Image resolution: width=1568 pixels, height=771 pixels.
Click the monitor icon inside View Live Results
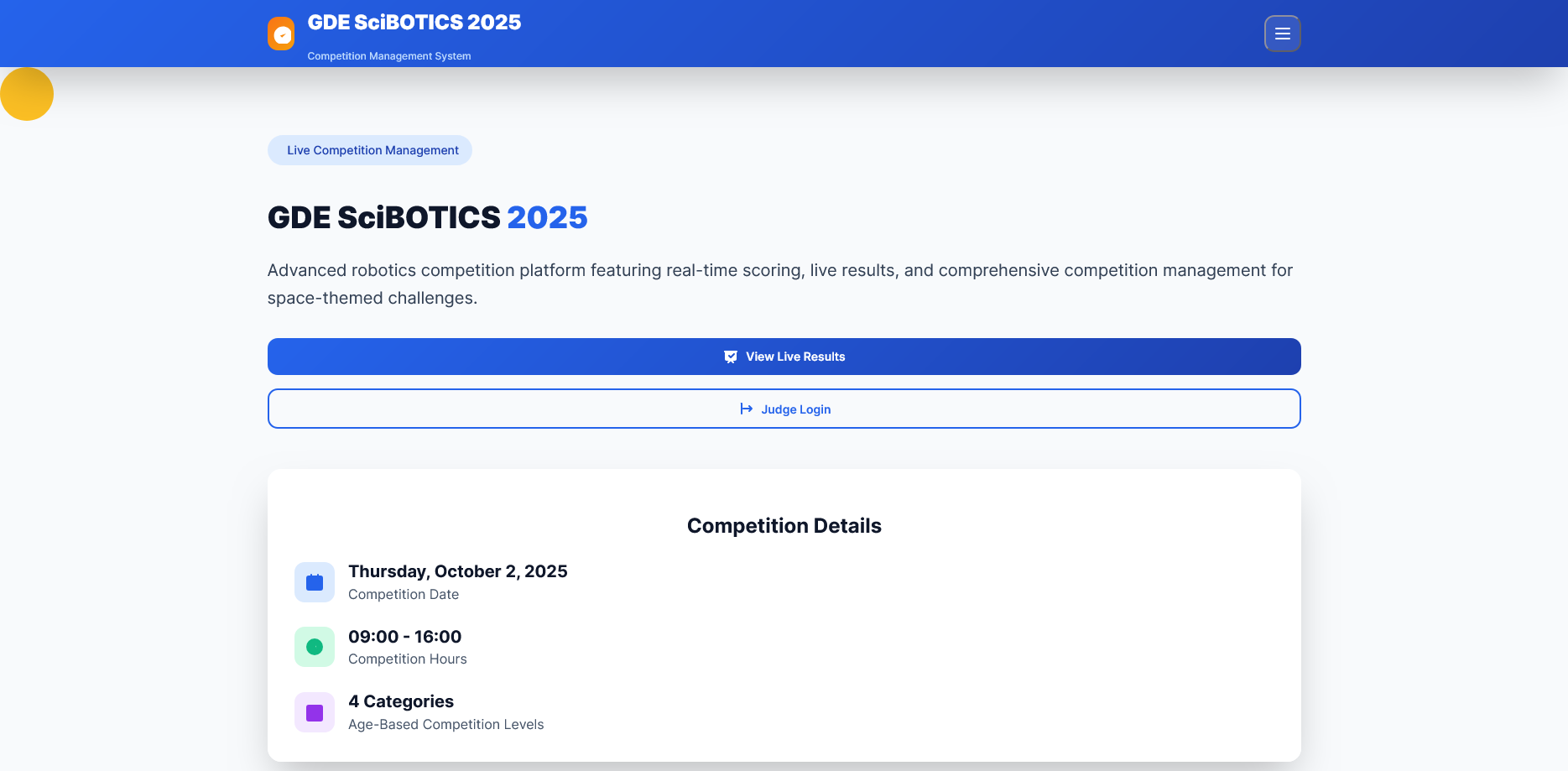tap(731, 356)
